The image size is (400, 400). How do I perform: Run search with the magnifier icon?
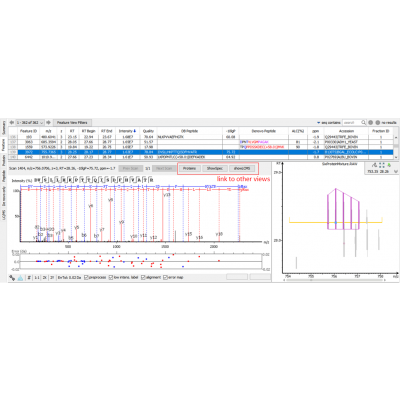[363, 123]
